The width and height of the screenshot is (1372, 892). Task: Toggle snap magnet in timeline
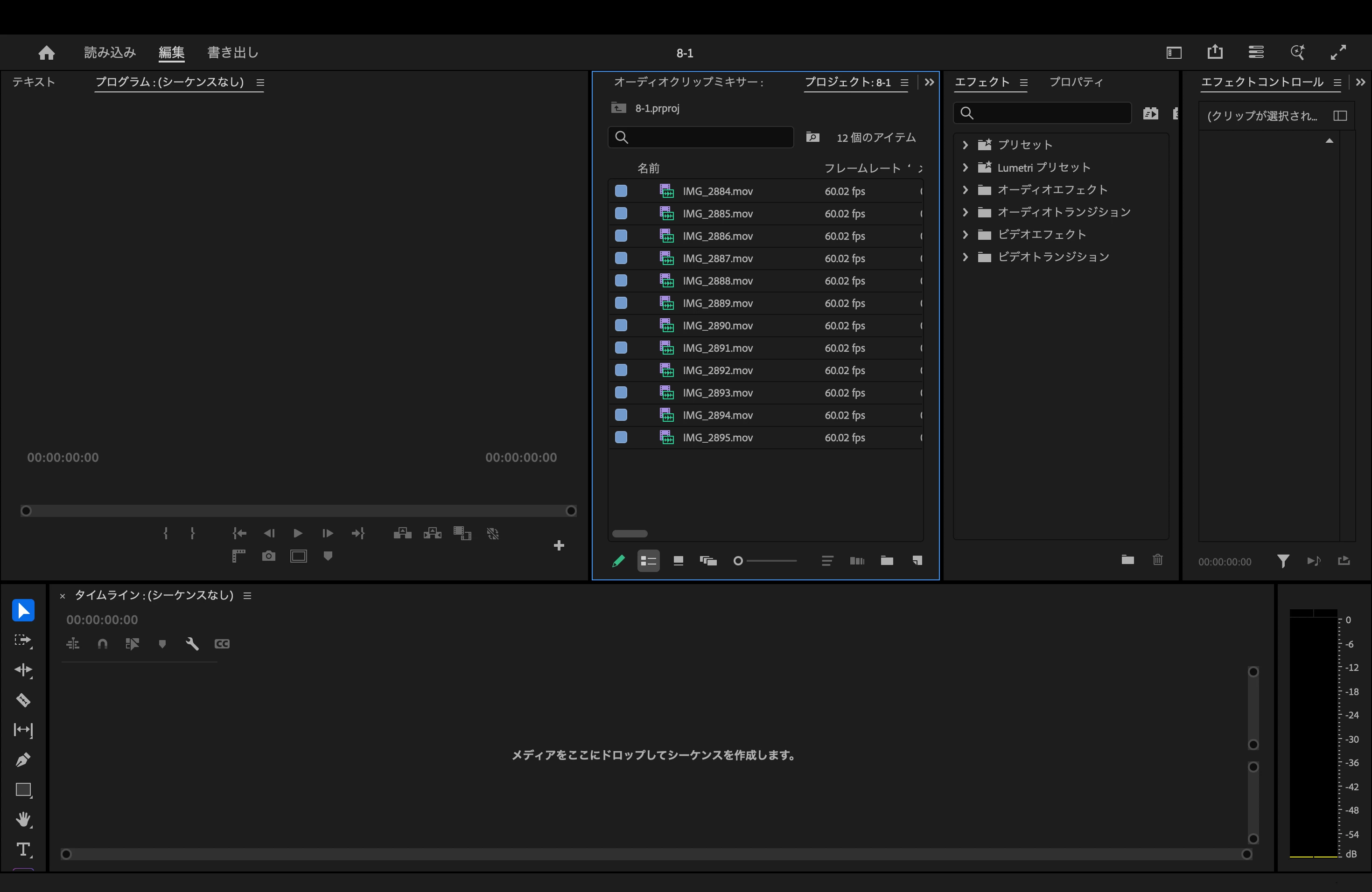click(103, 644)
